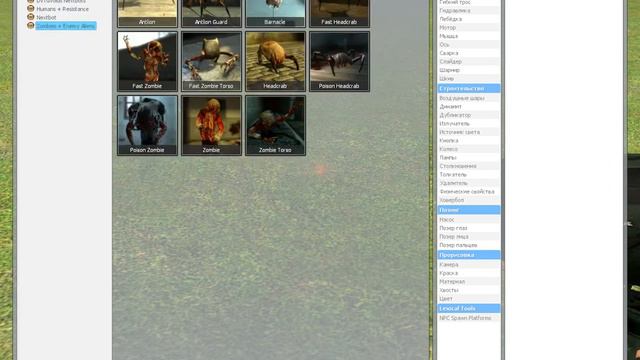Select the Источник света tool
Viewport: 640px width, 360px height.
(x=469, y=132)
